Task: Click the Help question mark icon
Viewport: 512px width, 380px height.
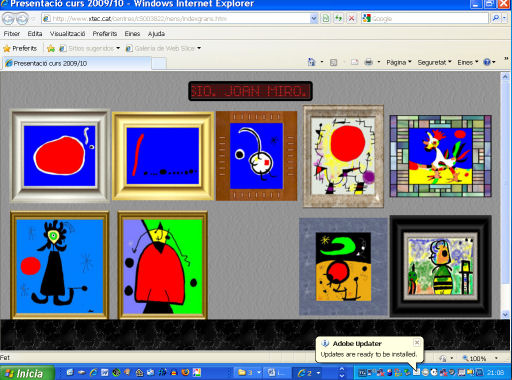Action: (x=487, y=62)
